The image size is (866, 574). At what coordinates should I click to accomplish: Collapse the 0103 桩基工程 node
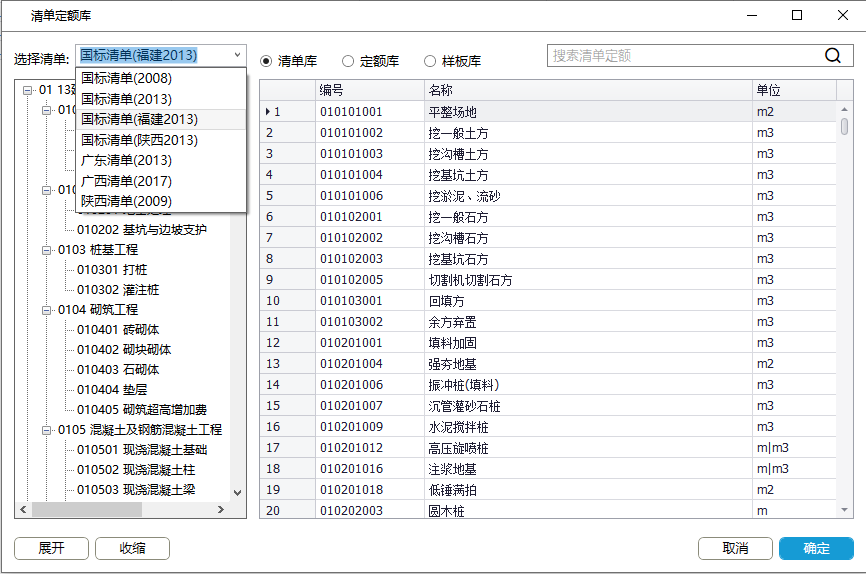coord(46,250)
